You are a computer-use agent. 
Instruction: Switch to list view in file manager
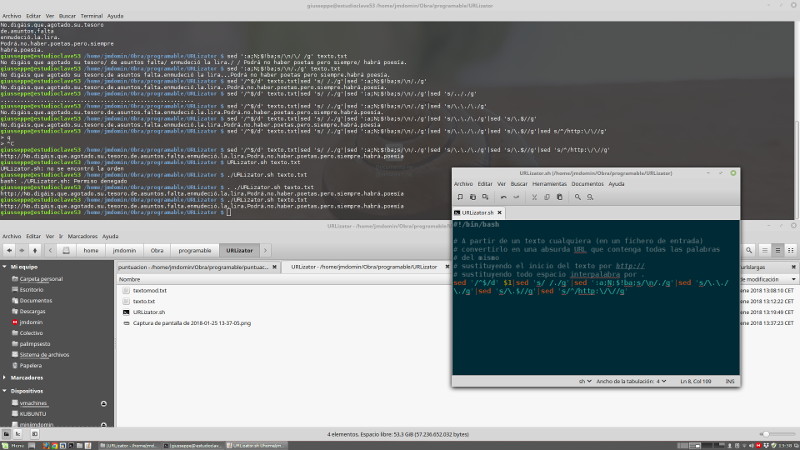[778, 250]
